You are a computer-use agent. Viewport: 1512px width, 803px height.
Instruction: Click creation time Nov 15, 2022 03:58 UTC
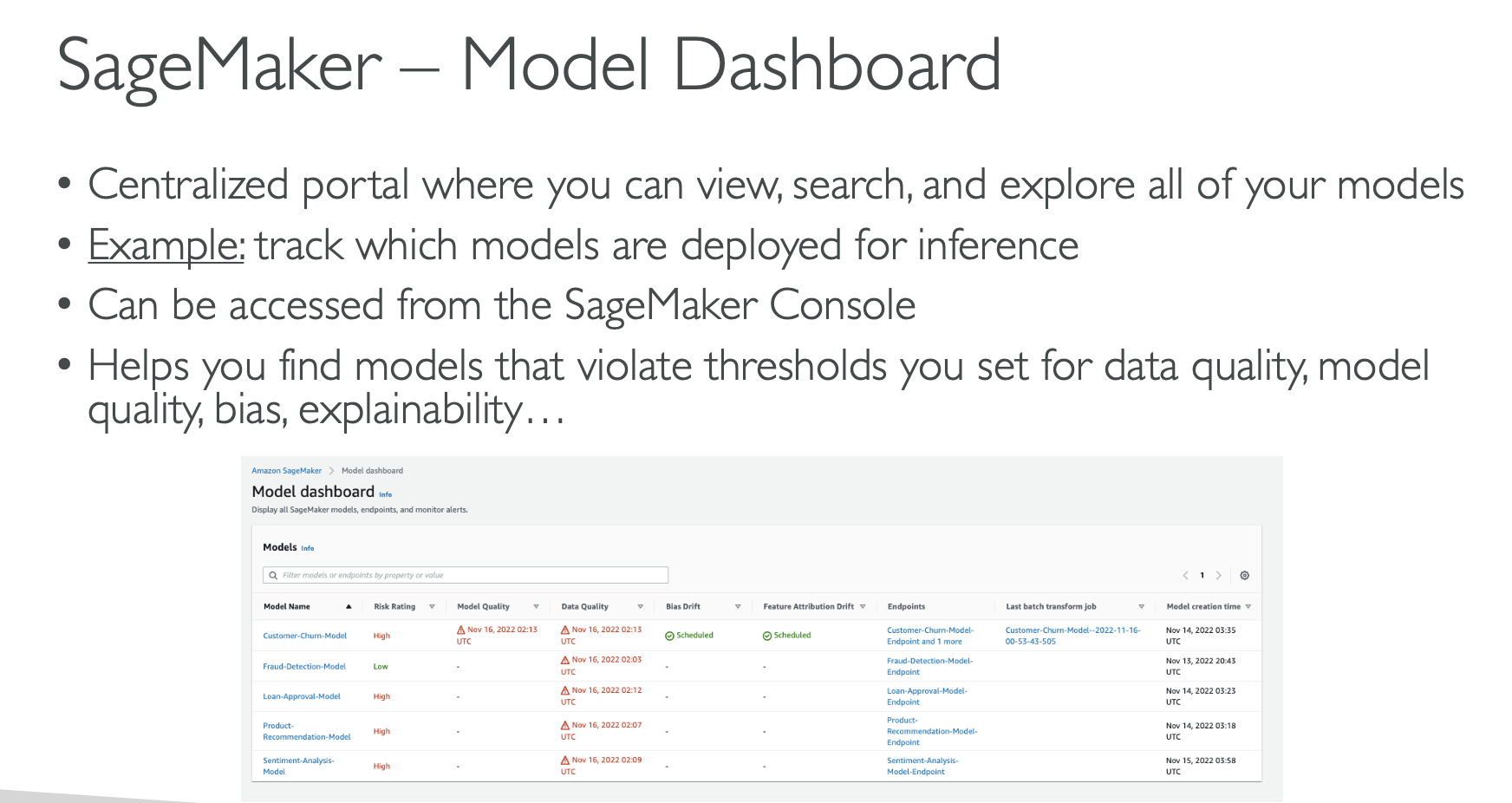point(1201,766)
